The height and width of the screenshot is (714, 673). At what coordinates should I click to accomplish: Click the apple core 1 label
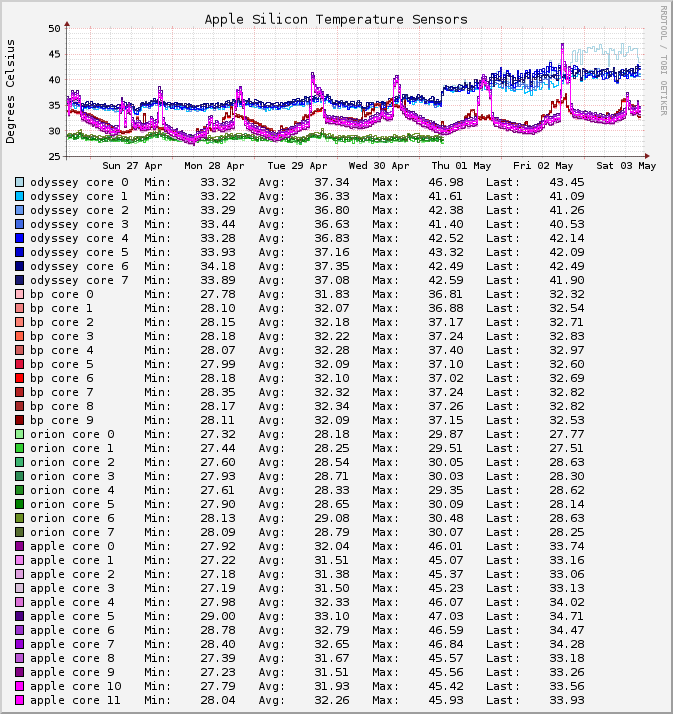[72, 561]
